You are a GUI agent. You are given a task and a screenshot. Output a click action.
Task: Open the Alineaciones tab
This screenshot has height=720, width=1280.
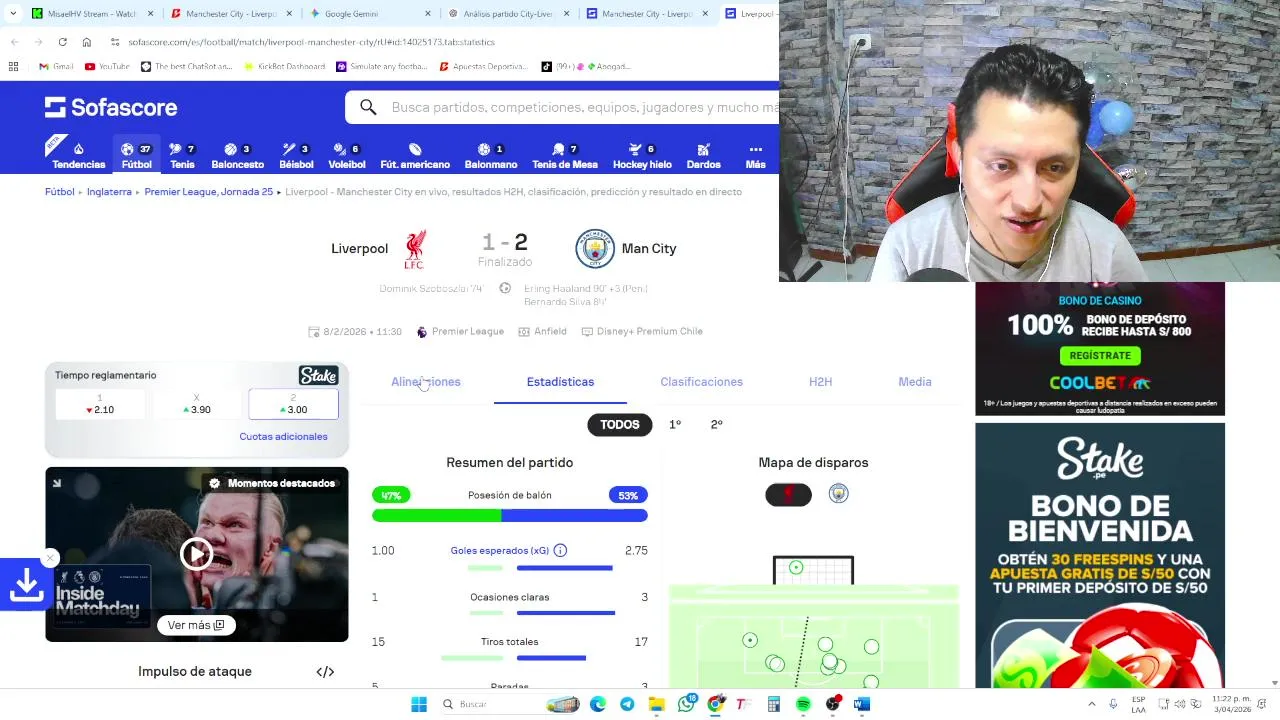pyautogui.click(x=426, y=382)
